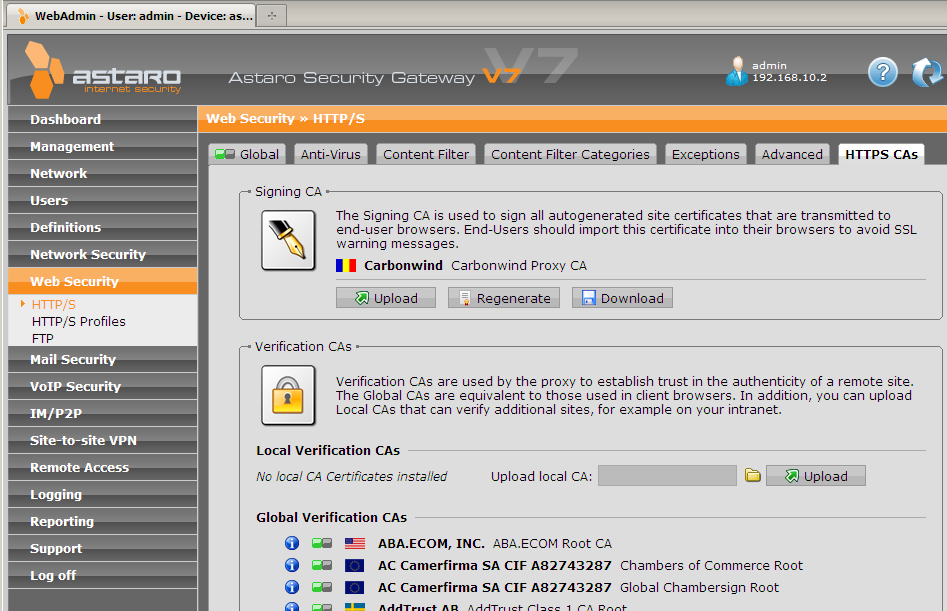The width and height of the screenshot is (947, 611).
Task: Toggle the Global Chambersign Root switch
Action: coord(322,587)
